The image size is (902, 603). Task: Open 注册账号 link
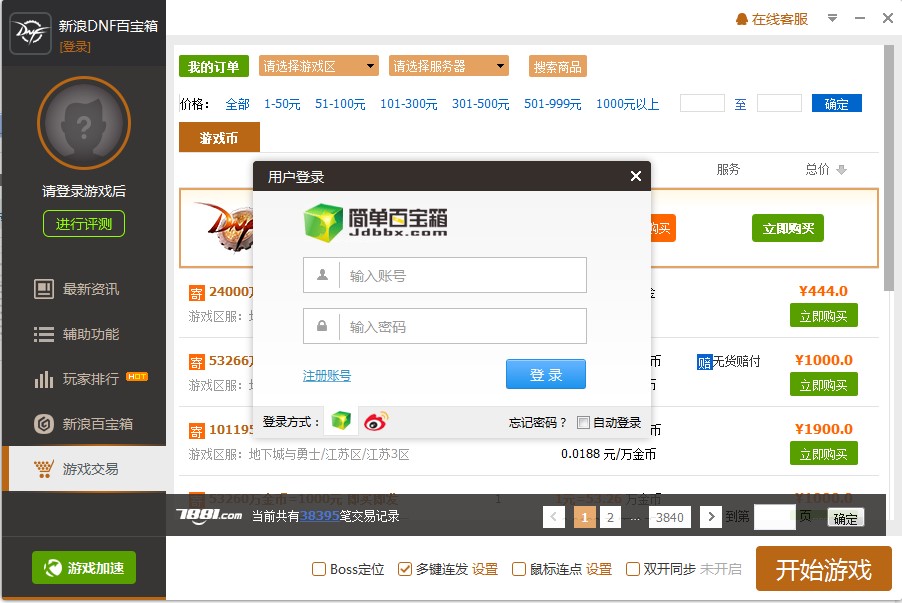click(x=327, y=376)
